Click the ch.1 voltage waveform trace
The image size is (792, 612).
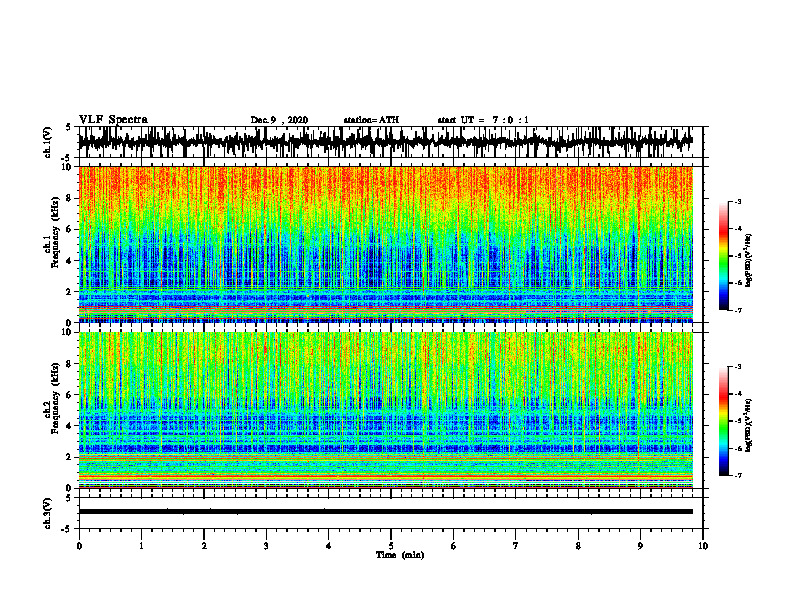click(385, 141)
